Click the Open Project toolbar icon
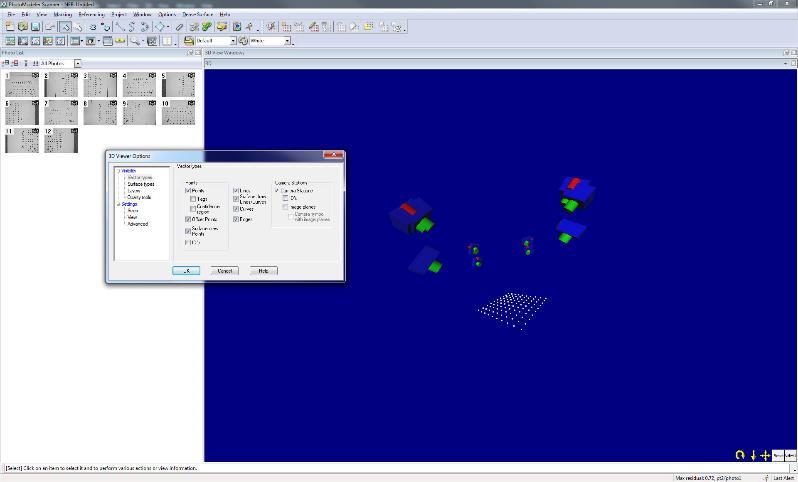 23,26
